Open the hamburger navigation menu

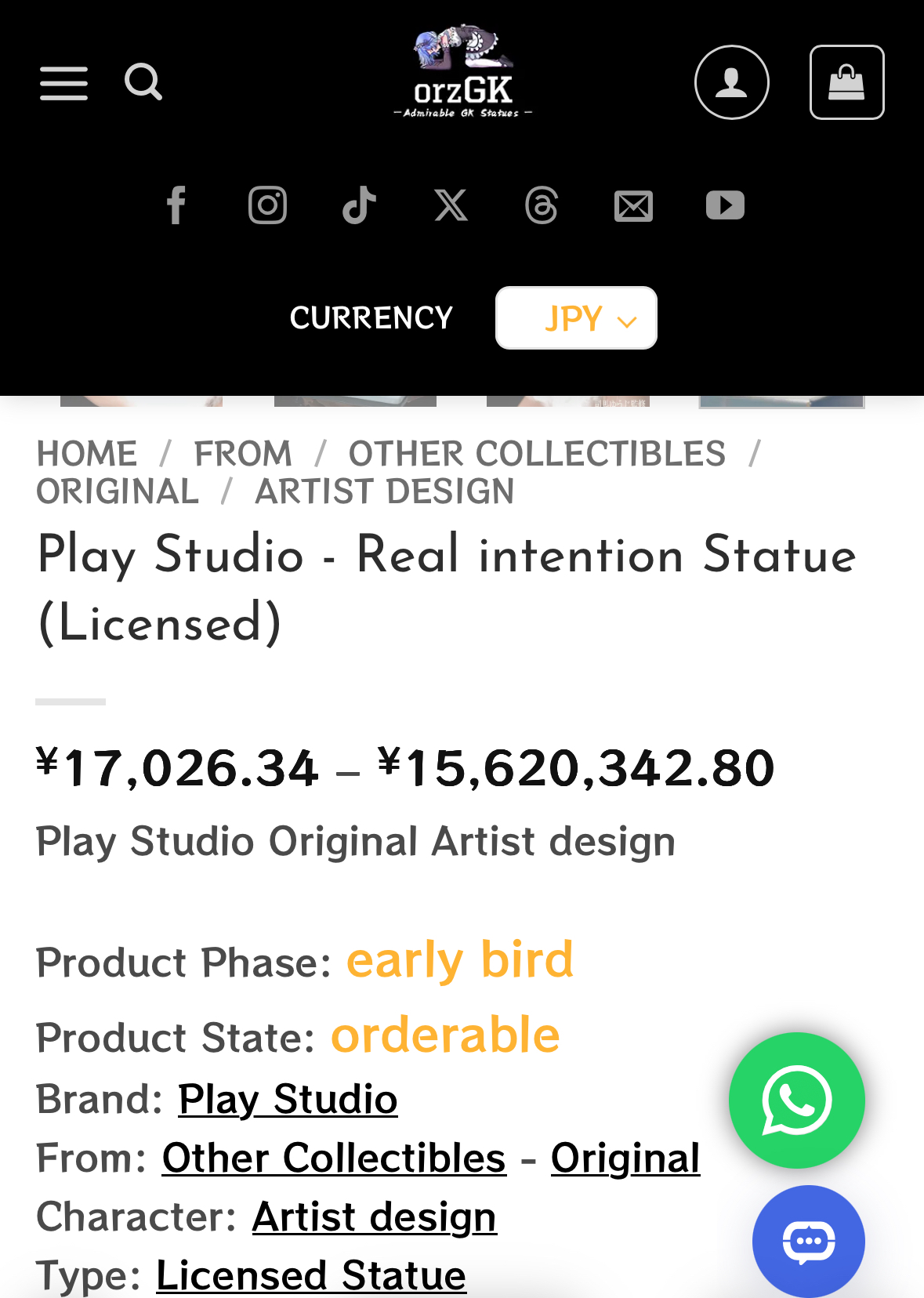(x=63, y=83)
